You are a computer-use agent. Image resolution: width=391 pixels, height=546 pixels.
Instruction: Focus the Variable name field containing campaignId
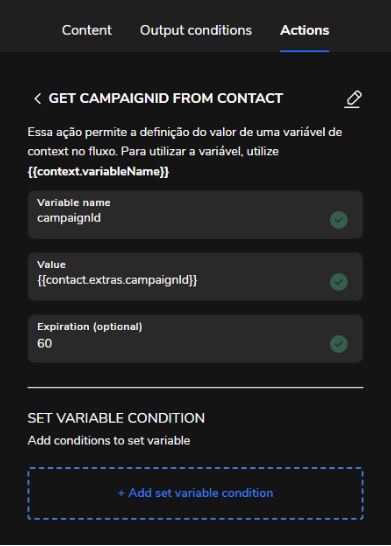[x=195, y=214]
